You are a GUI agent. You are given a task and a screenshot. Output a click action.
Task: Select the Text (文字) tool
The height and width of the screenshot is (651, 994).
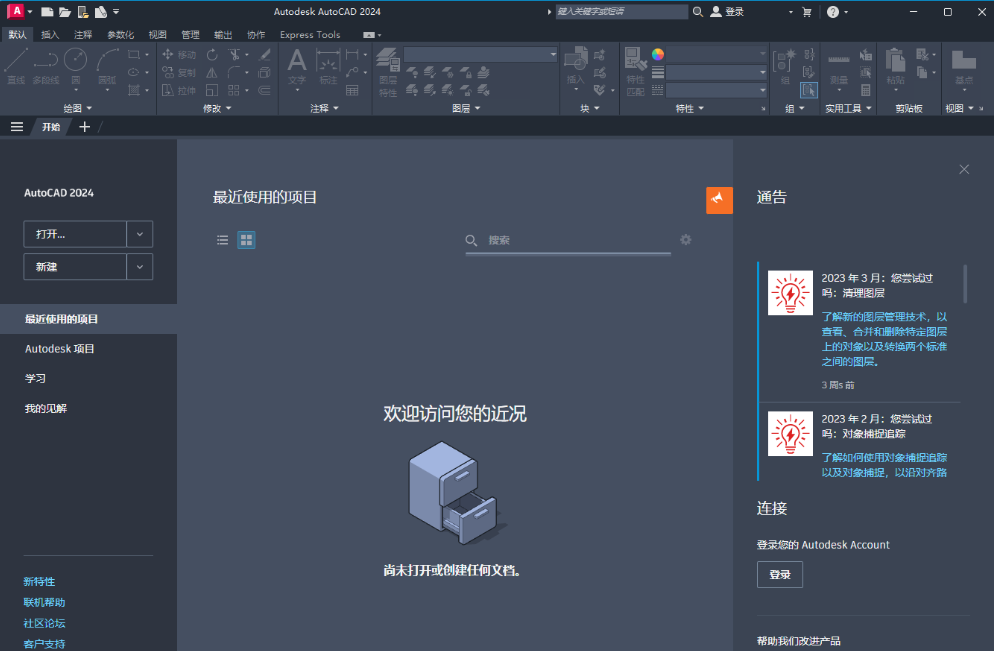(x=297, y=67)
